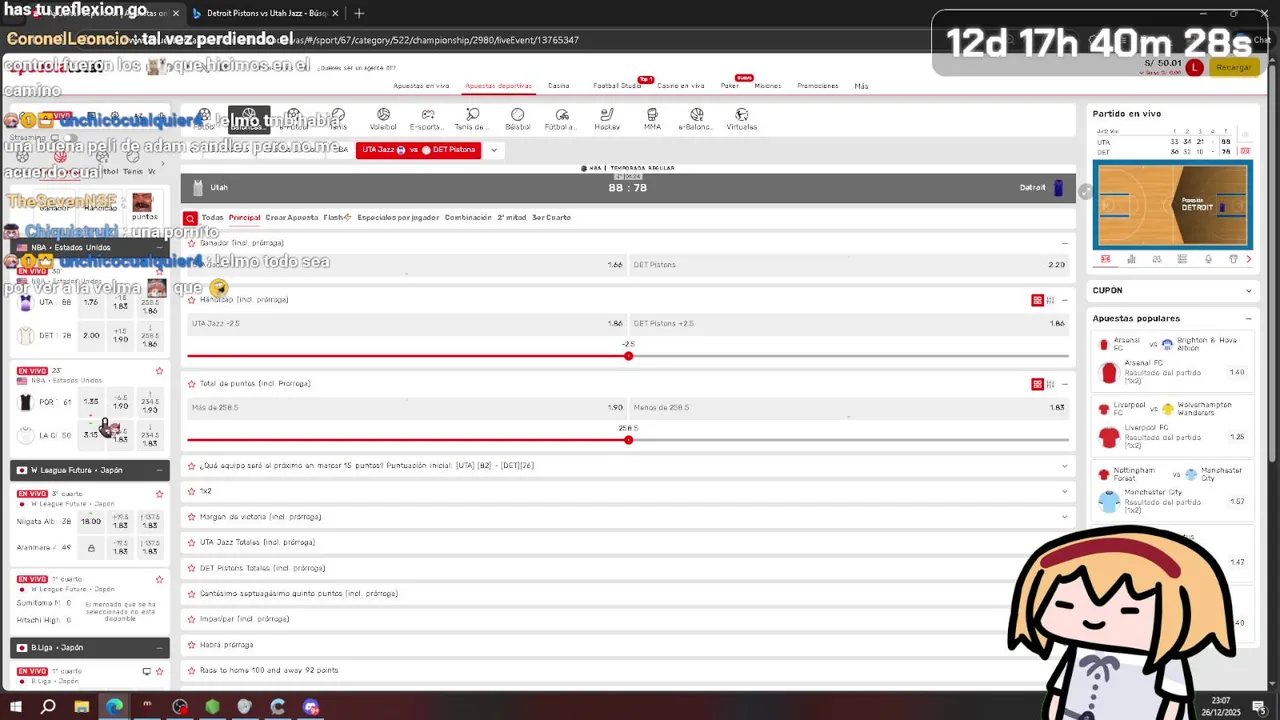Open the Edge browser taskbar icon

115,707
